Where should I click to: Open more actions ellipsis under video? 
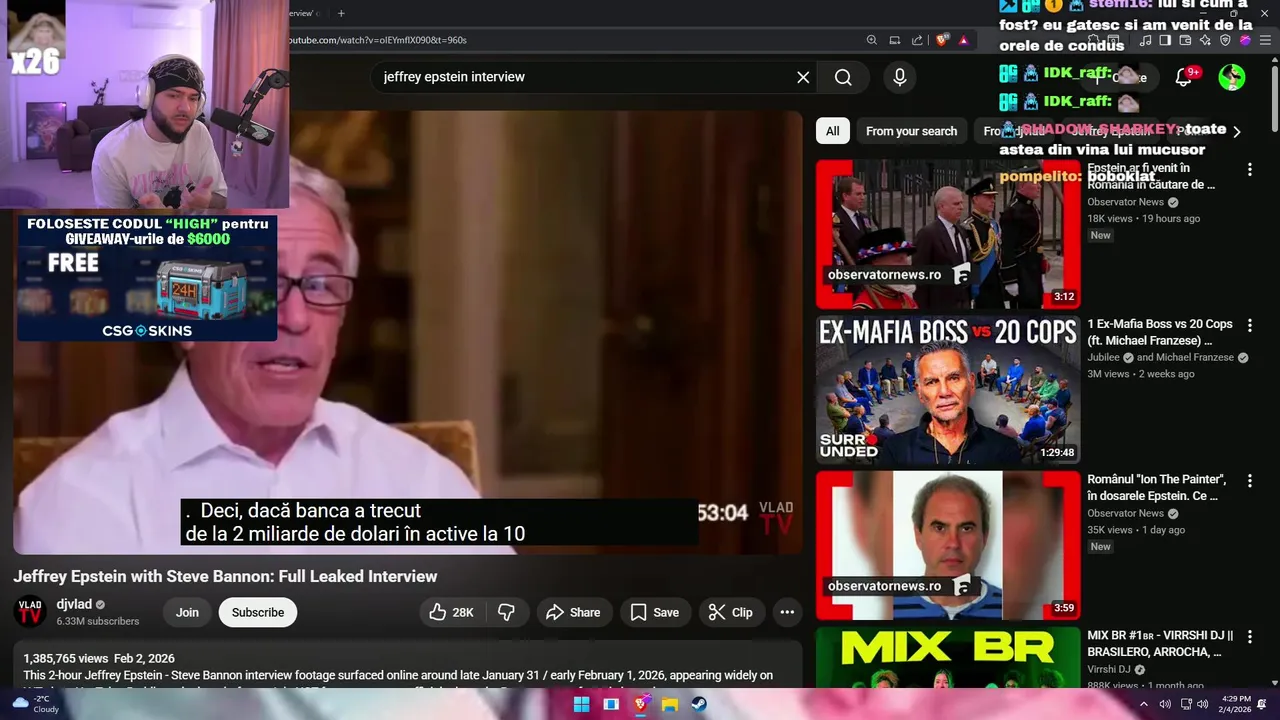click(x=787, y=612)
